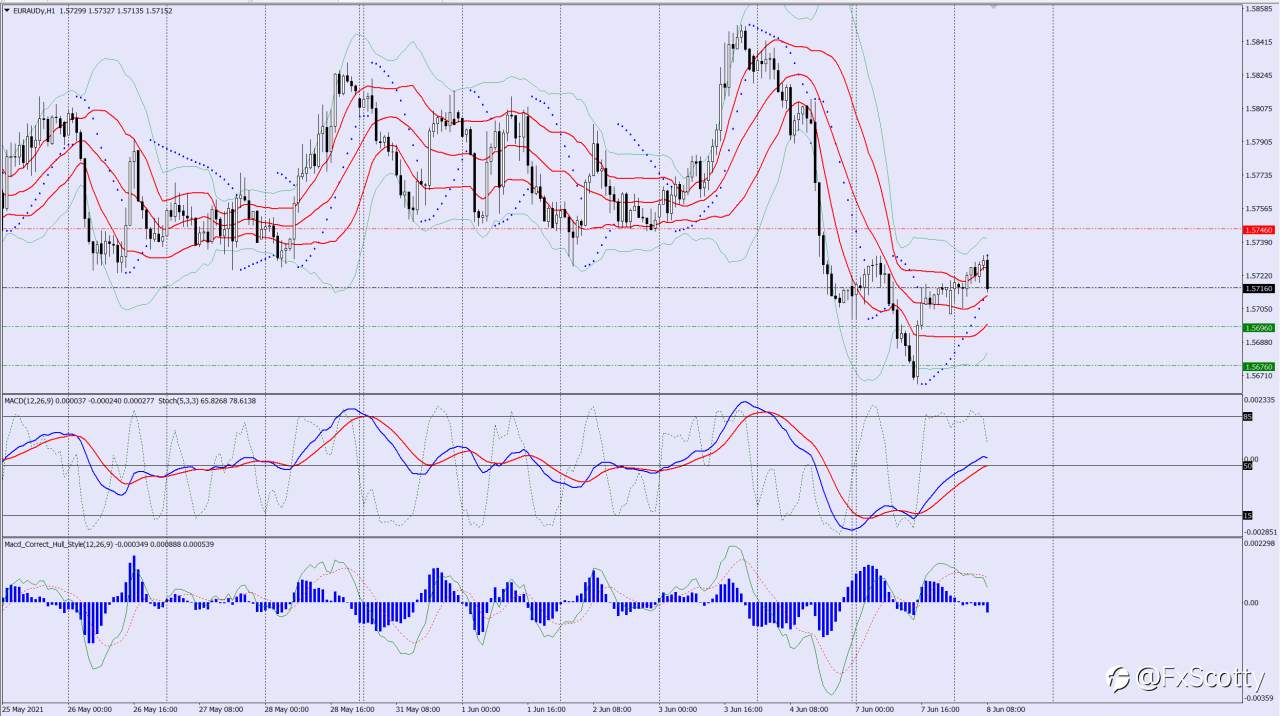This screenshot has height=716, width=1280.
Task: Click the 1.58075 price on the scale
Action: tap(1259, 108)
